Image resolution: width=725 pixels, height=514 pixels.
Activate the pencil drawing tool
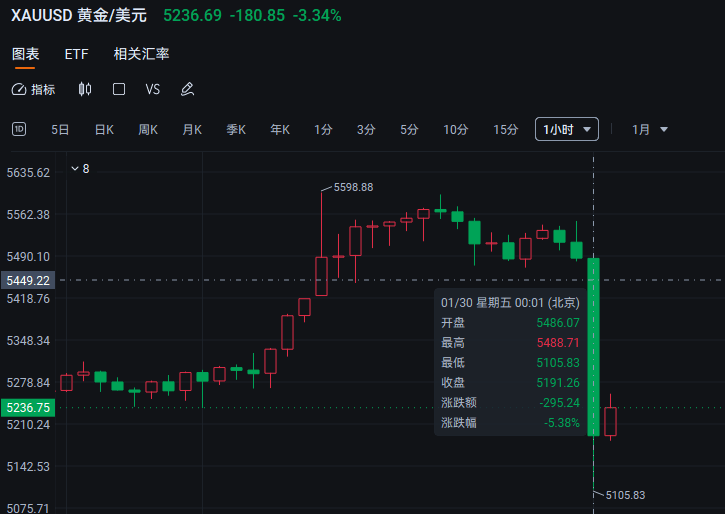tap(187, 89)
